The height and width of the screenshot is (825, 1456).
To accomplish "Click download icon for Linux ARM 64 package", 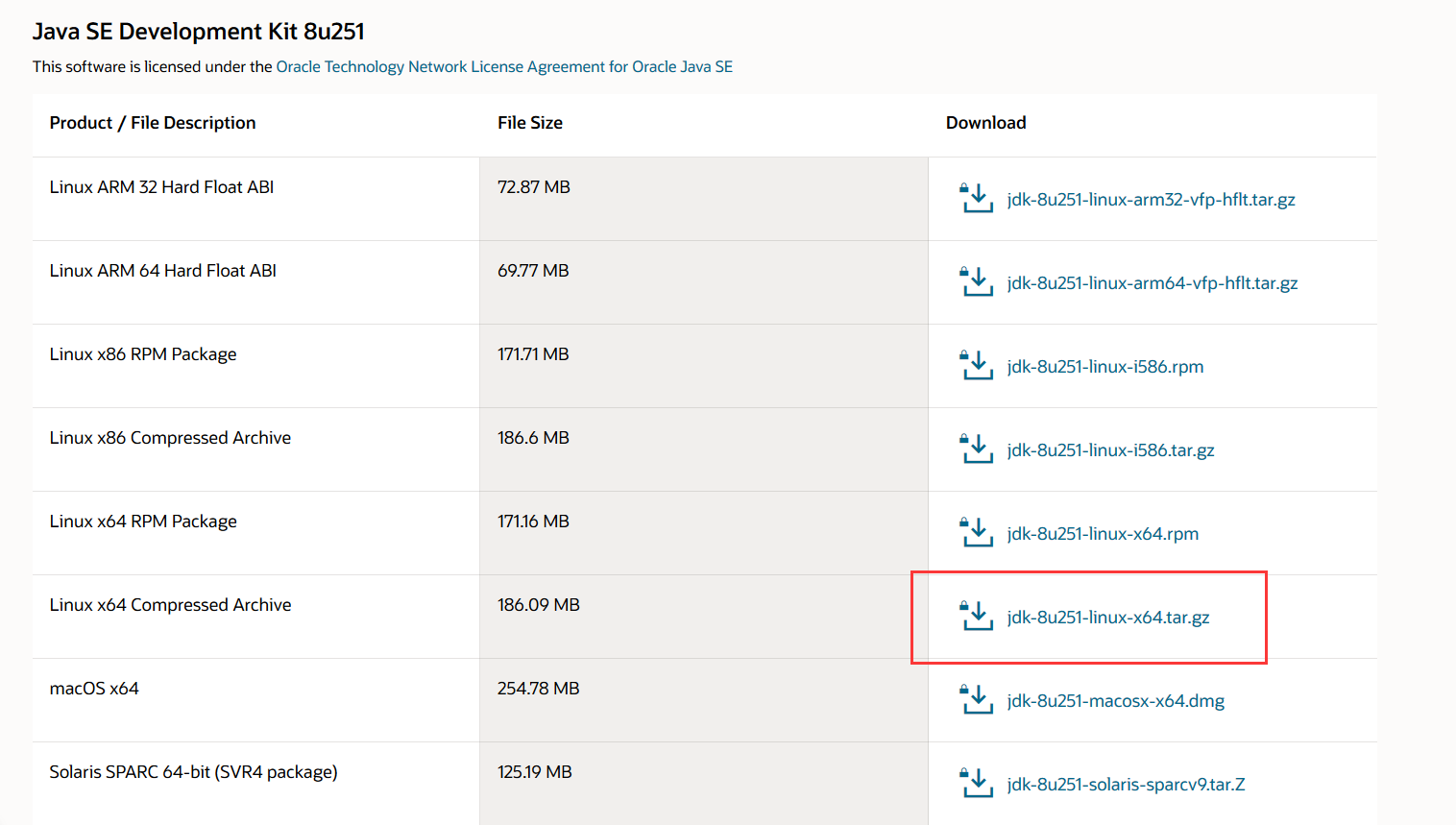I will pos(977,282).
